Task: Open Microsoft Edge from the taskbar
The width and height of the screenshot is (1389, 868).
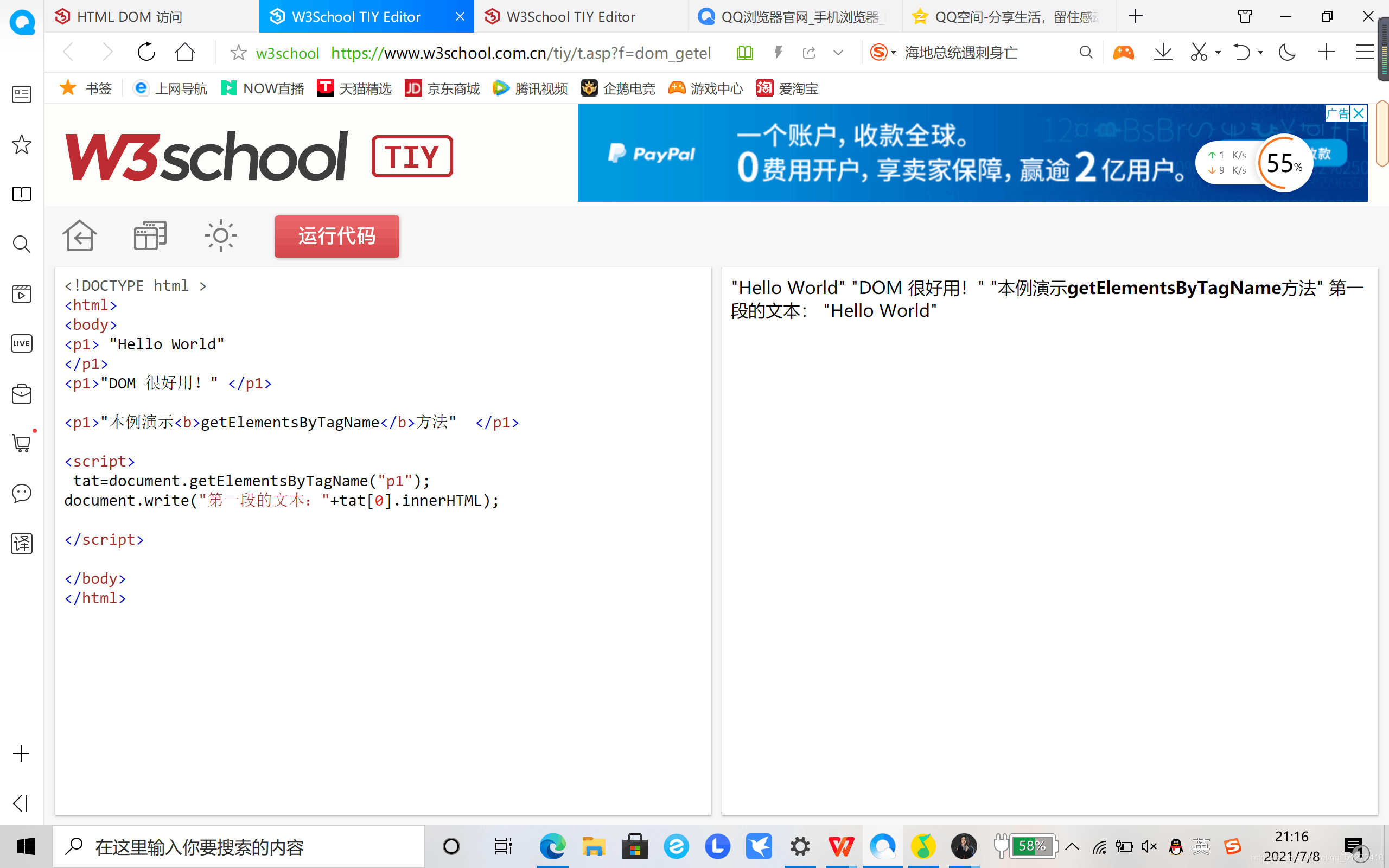Action: 553,846
